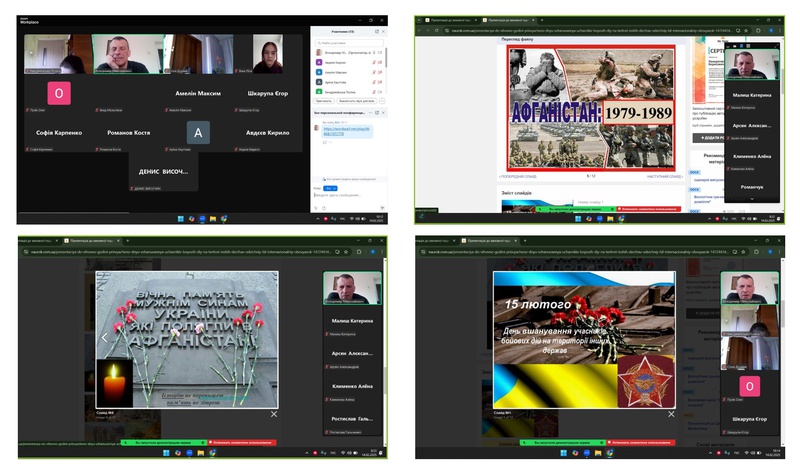This screenshot has height=470, width=800.
Task: Switch to second tab in memorial plaque browser
Action: (x=92, y=240)
